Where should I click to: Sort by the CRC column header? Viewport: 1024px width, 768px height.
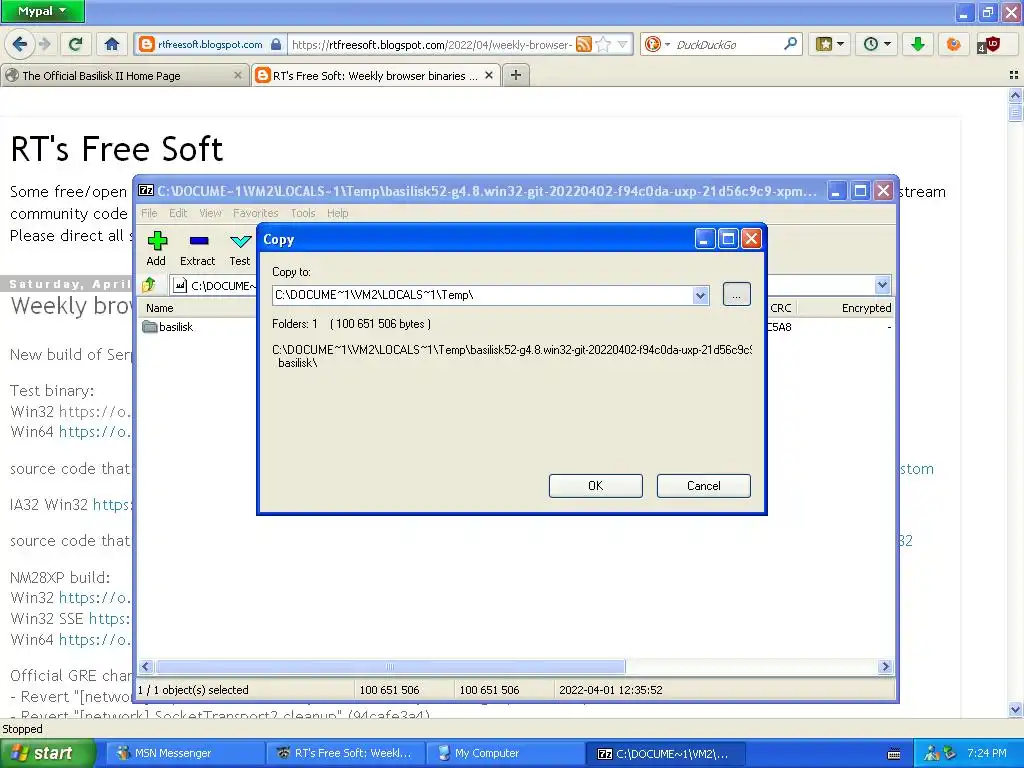tap(780, 308)
